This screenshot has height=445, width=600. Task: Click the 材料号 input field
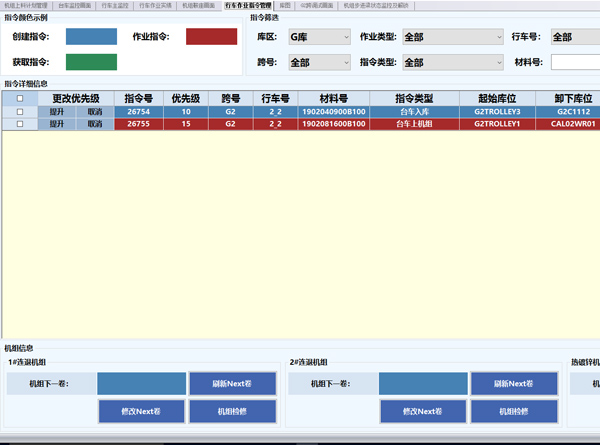pyautogui.click(x=575, y=62)
